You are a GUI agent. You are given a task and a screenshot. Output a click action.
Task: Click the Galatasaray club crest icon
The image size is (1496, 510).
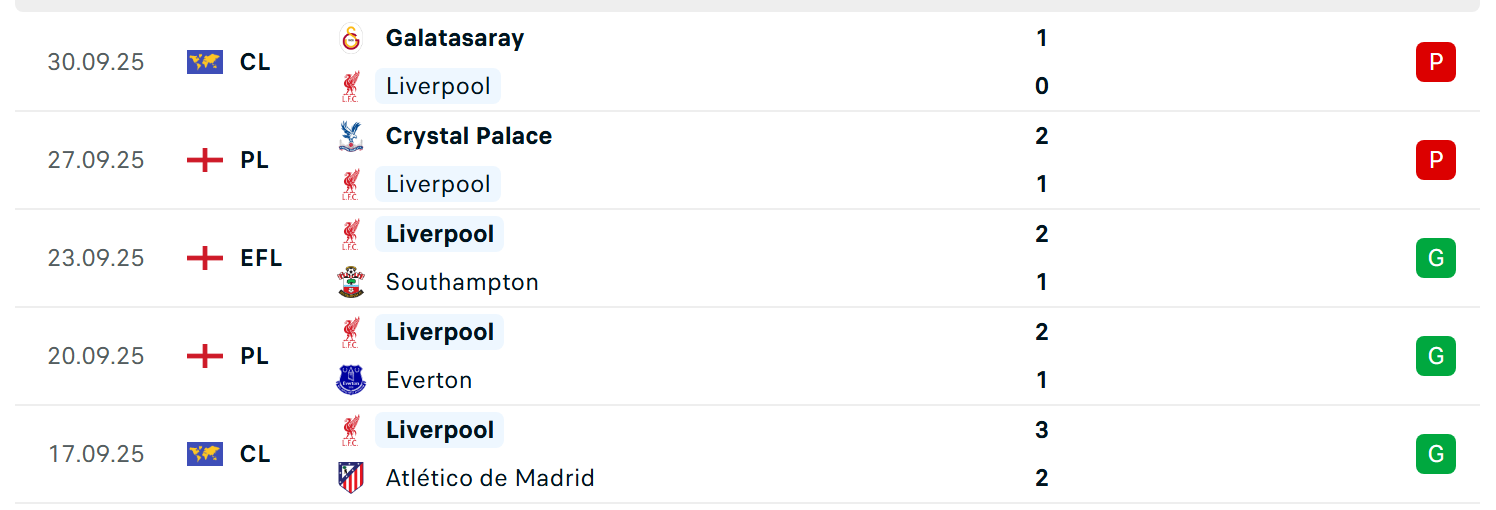(351, 38)
